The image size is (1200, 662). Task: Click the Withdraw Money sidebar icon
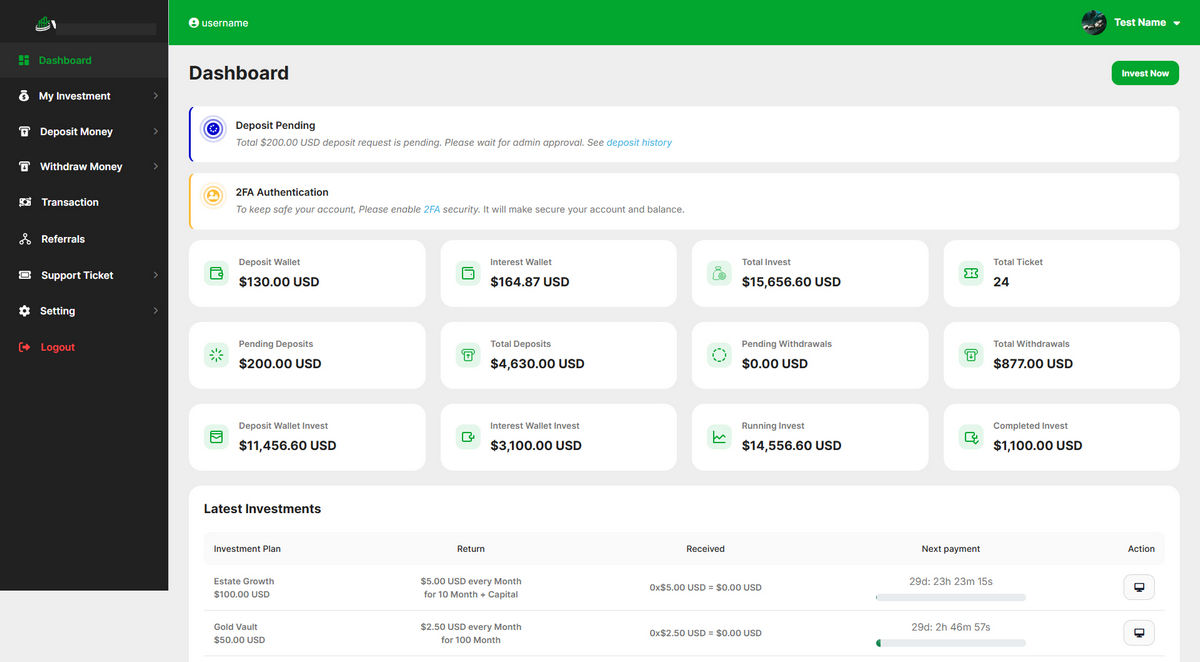pos(24,166)
